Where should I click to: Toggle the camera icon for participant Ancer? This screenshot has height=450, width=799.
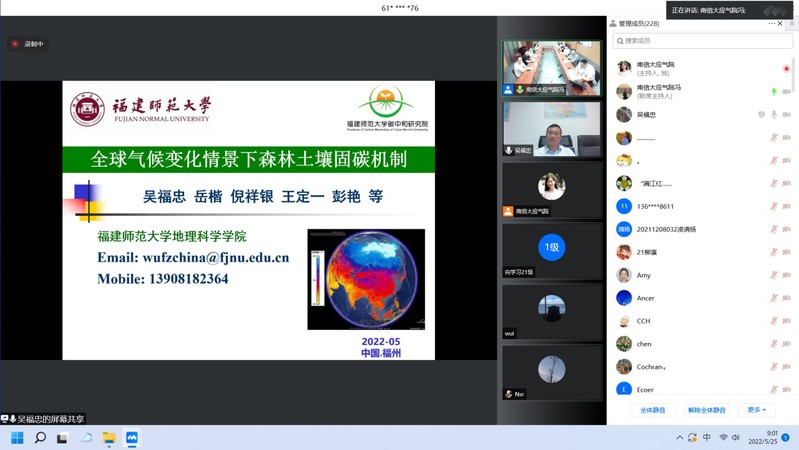787,298
